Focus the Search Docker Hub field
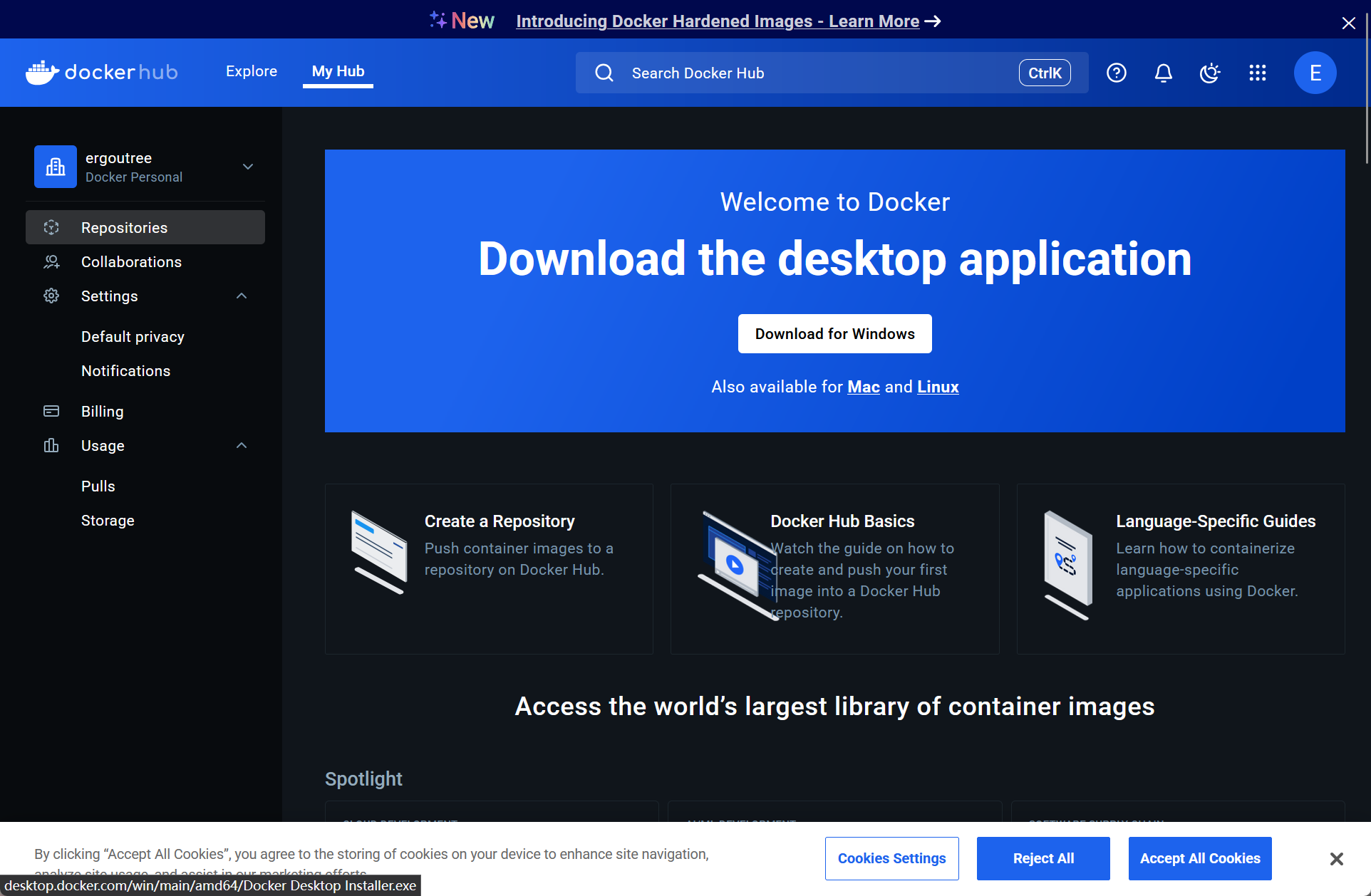This screenshot has width=1371, height=896. click(x=832, y=73)
